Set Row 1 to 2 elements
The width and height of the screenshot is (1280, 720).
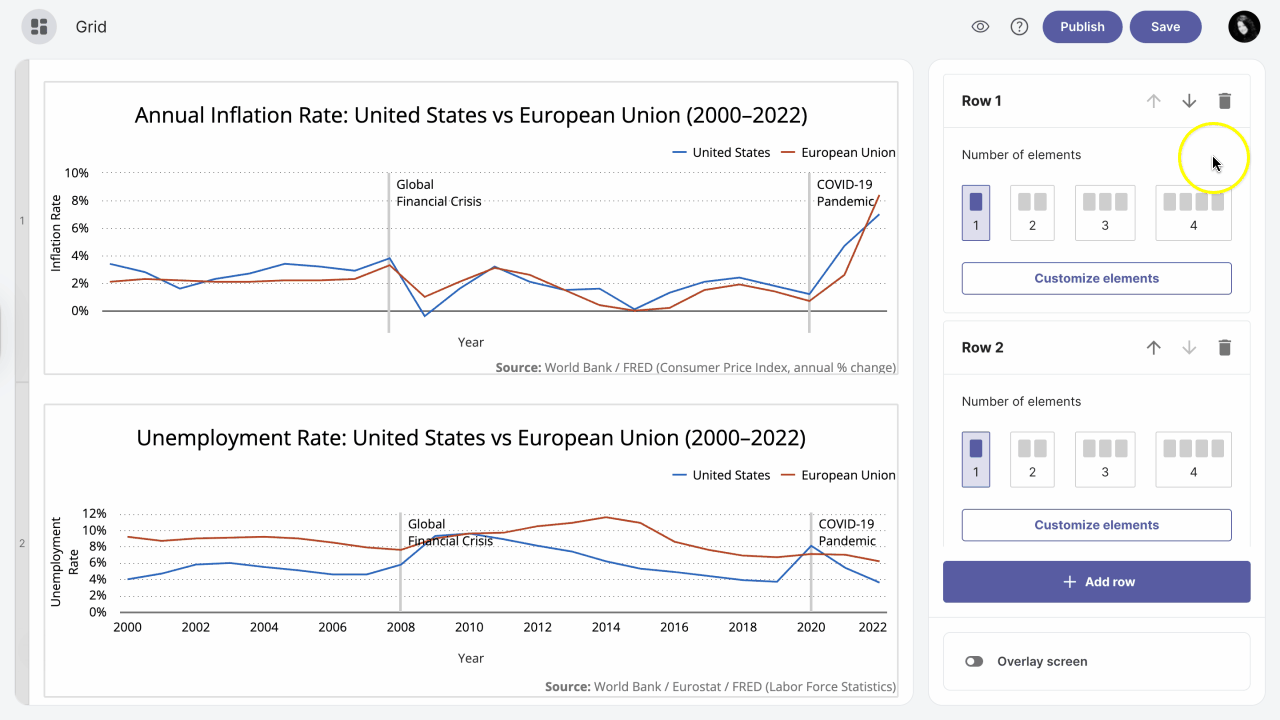point(1032,212)
